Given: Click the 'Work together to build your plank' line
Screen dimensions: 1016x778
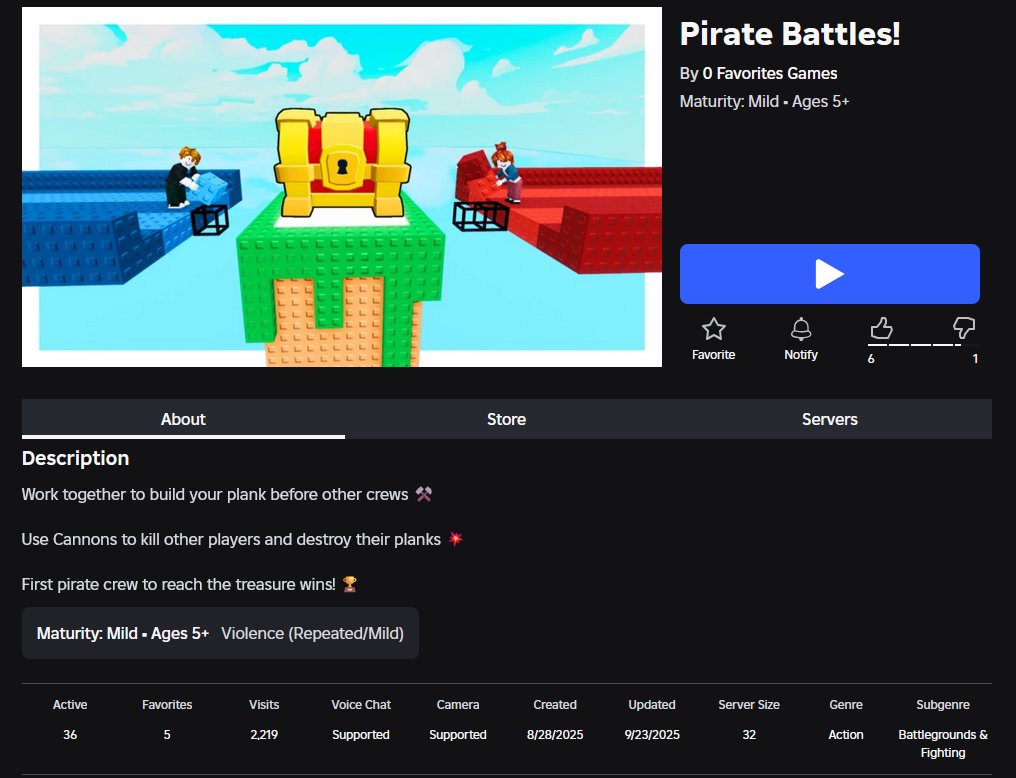Looking at the screenshot, I should (x=227, y=494).
